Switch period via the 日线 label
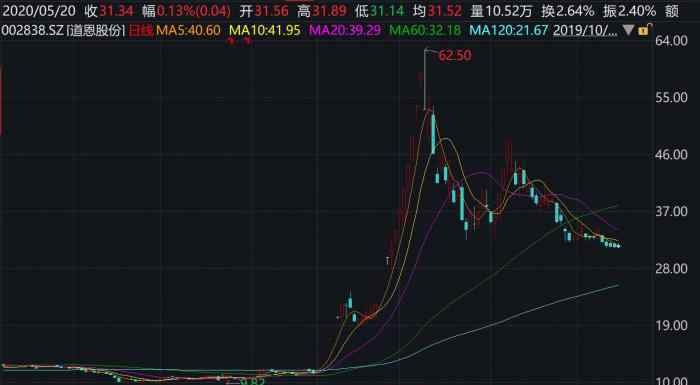The image size is (700, 385). 141,31
